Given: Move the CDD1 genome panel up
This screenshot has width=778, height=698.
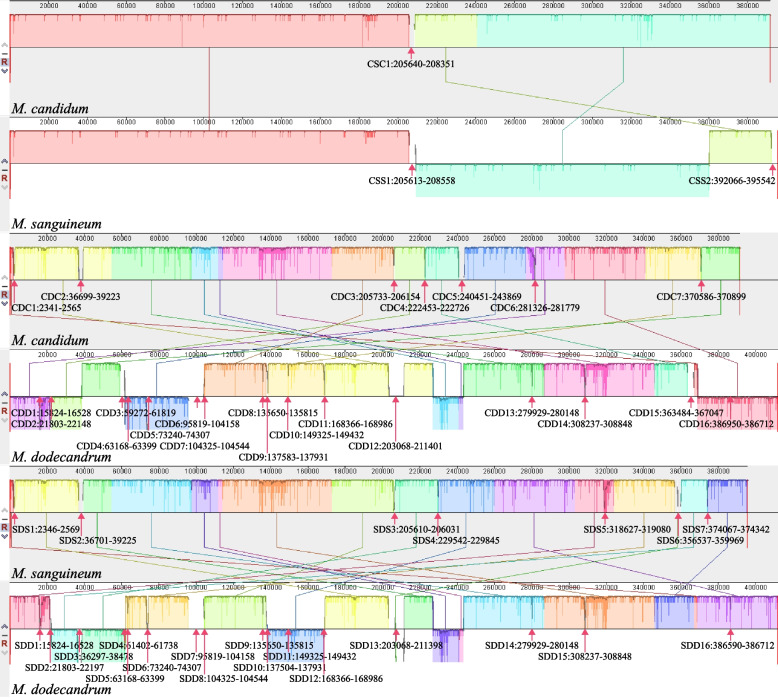Looking at the screenshot, I should click(x=4, y=392).
